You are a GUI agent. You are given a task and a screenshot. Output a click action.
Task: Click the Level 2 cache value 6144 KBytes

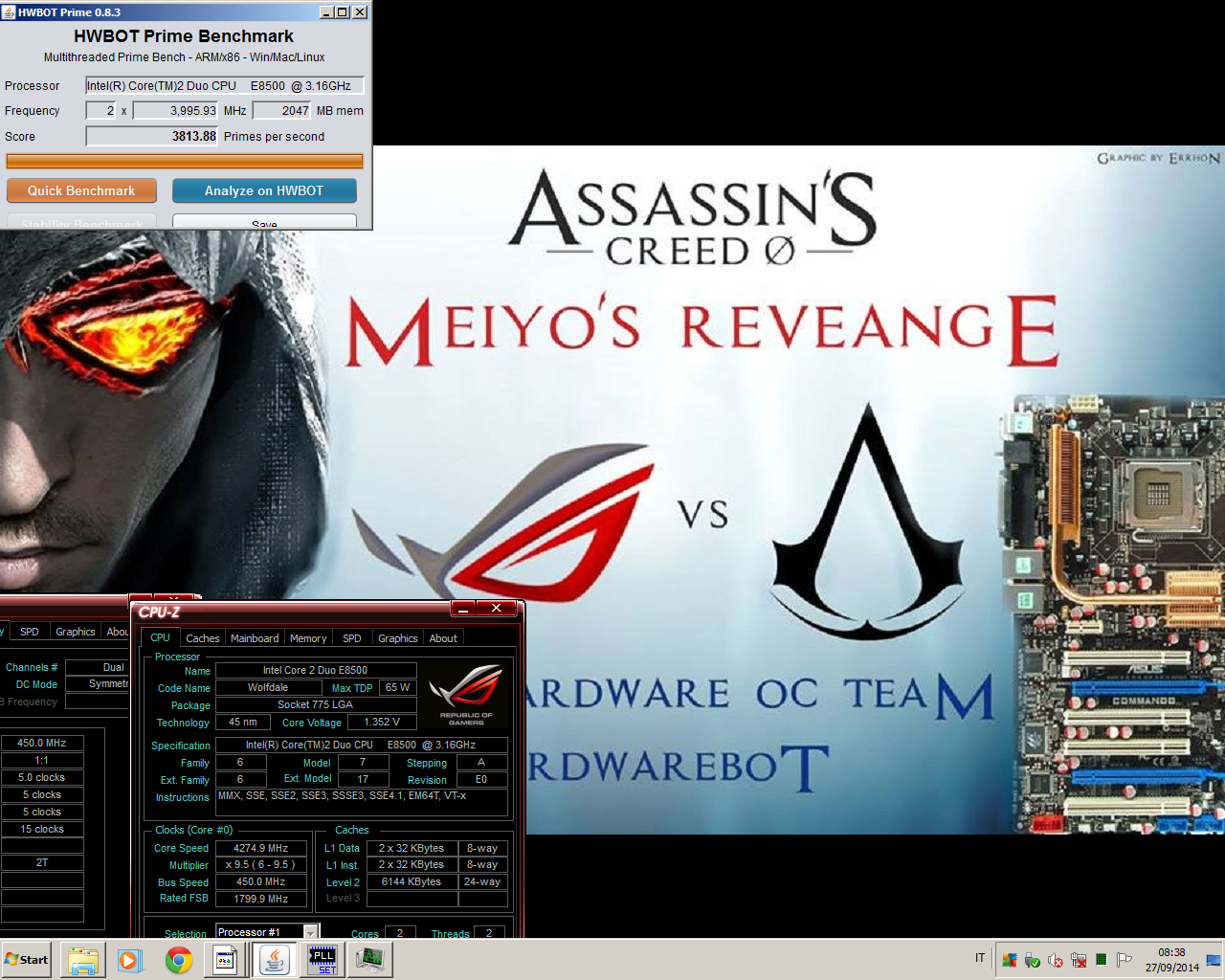pos(412,881)
